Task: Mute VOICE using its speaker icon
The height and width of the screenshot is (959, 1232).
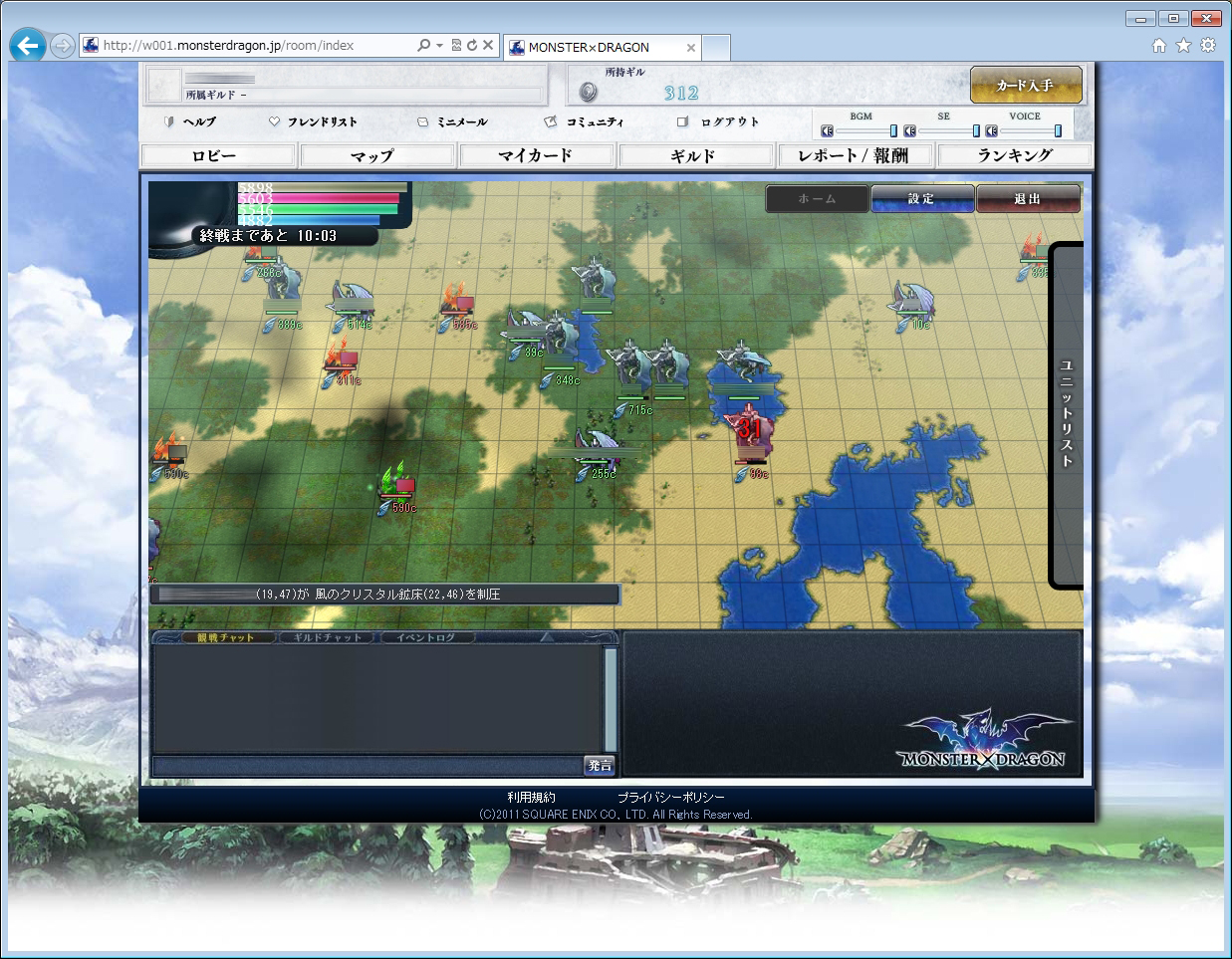Action: pyautogui.click(x=991, y=130)
